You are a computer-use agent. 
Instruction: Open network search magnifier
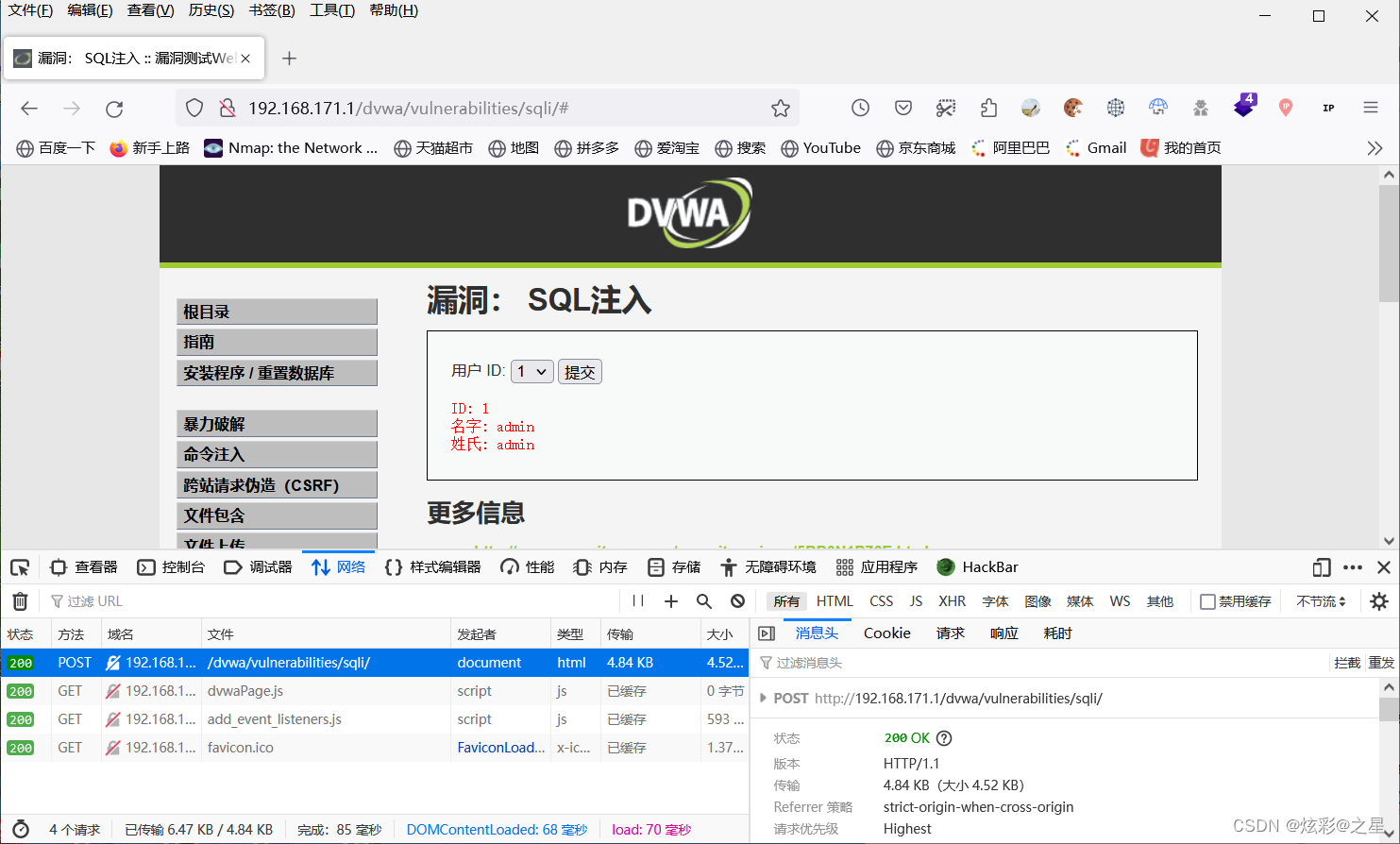click(x=704, y=601)
